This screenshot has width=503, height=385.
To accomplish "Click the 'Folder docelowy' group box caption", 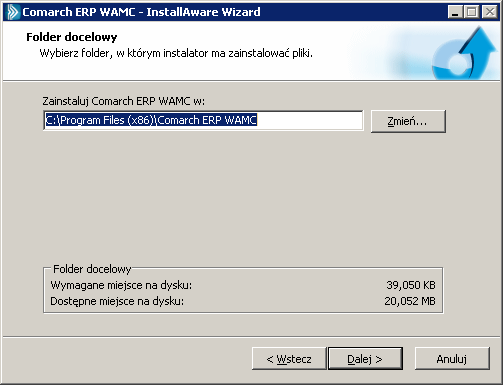I will coord(92,269).
